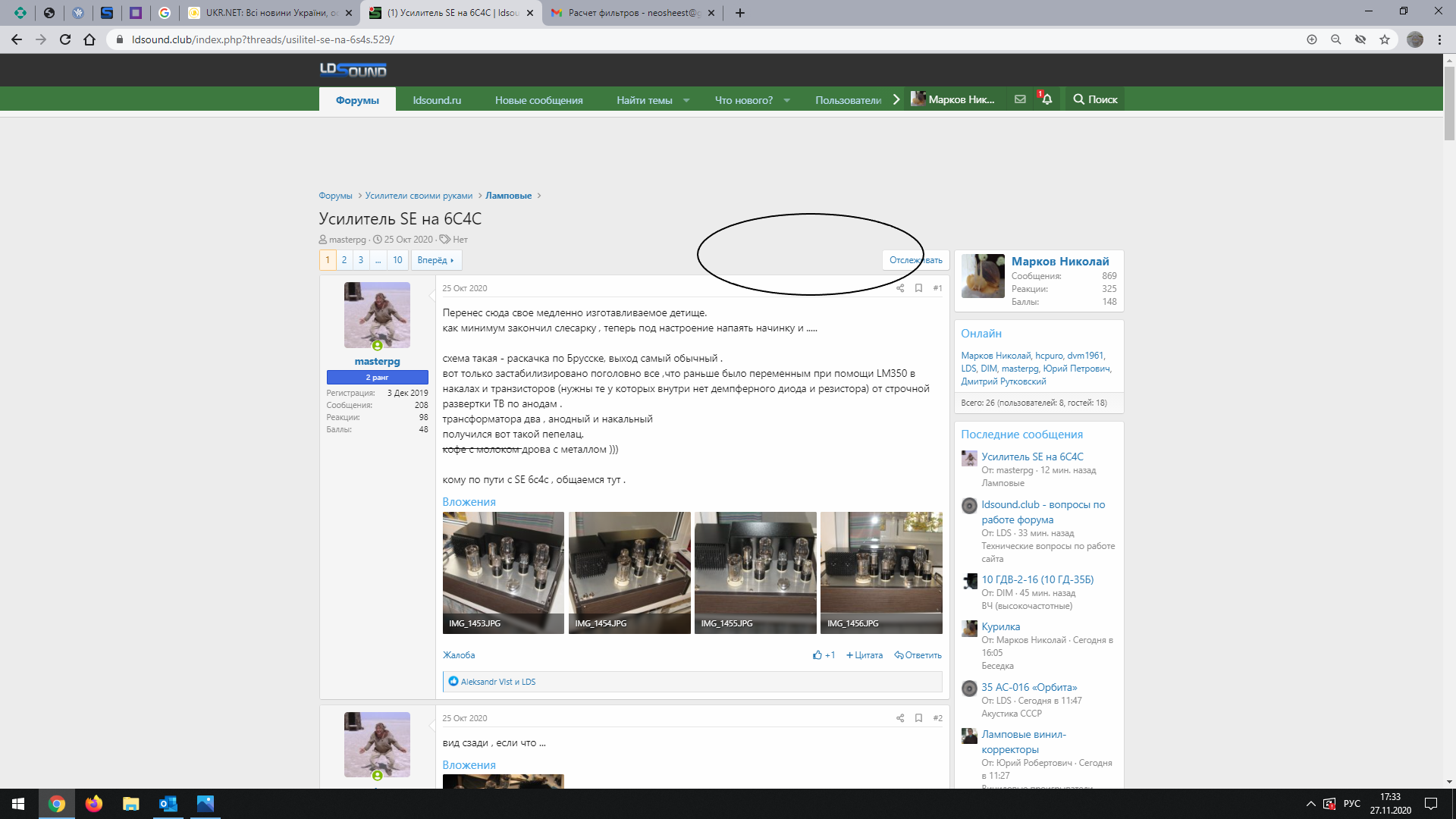Open the notifications bell icon
Viewport: 1456px width, 819px height.
pyautogui.click(x=1046, y=99)
